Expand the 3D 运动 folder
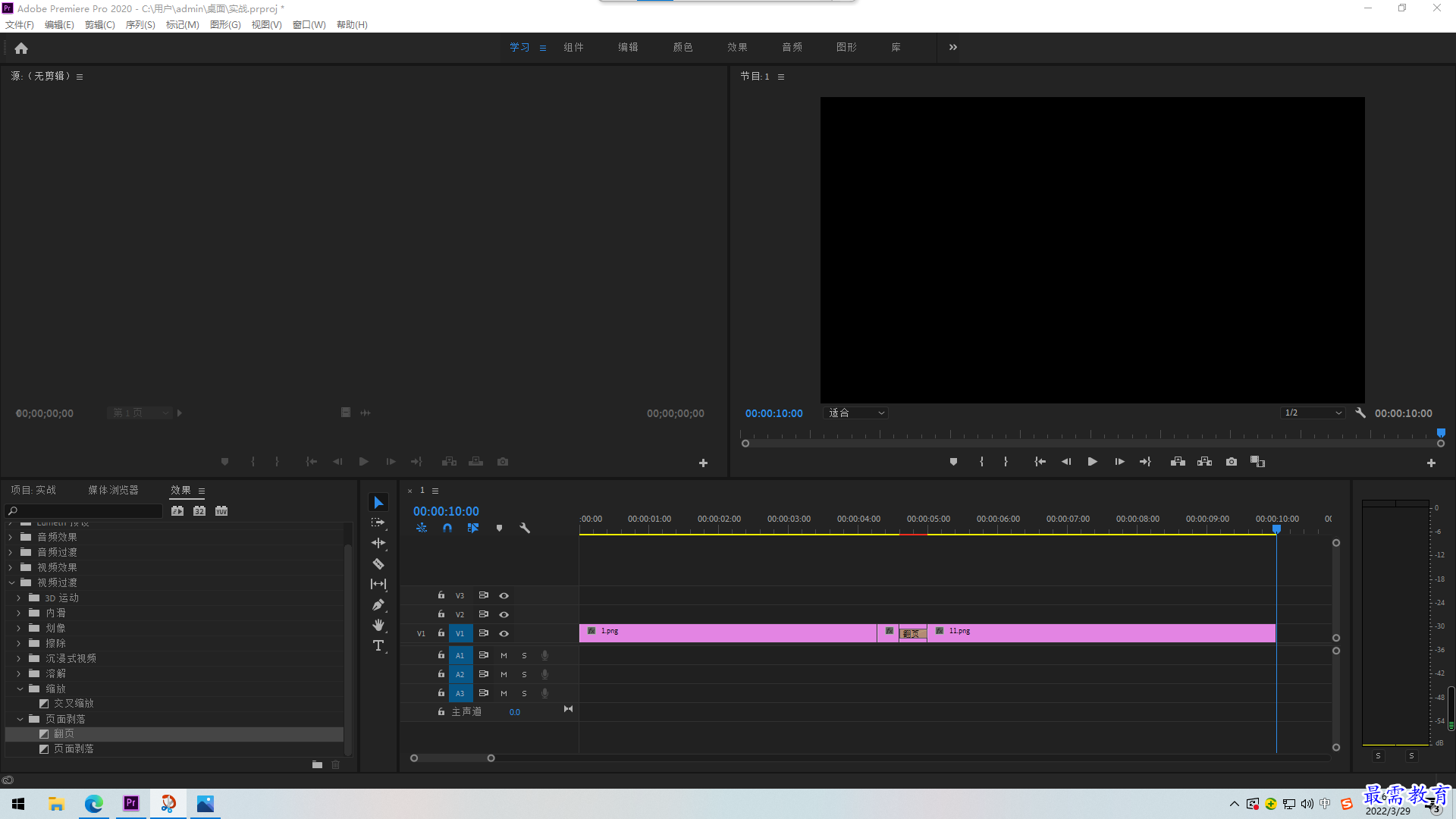 pos(19,598)
